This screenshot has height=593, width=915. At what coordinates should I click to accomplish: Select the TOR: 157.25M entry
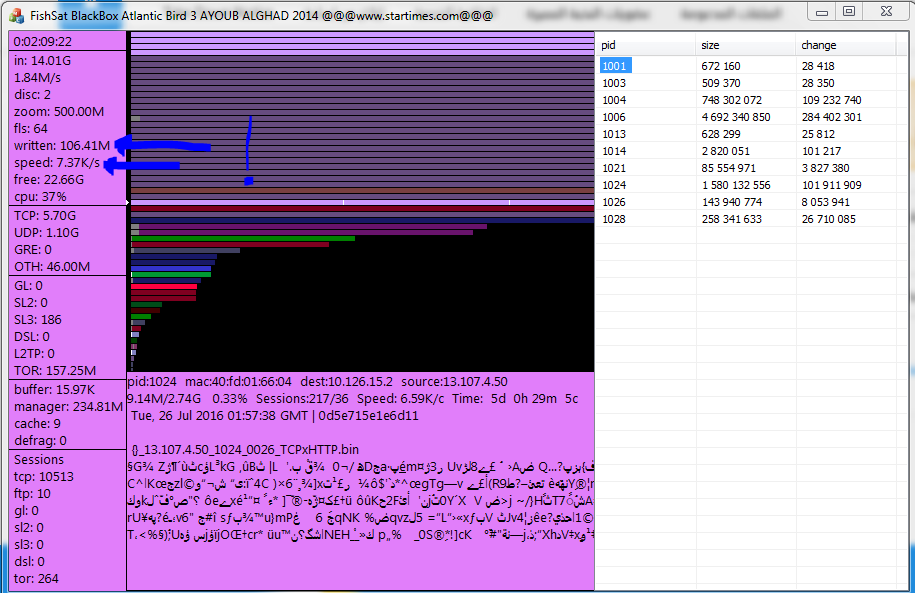[x=55, y=370]
